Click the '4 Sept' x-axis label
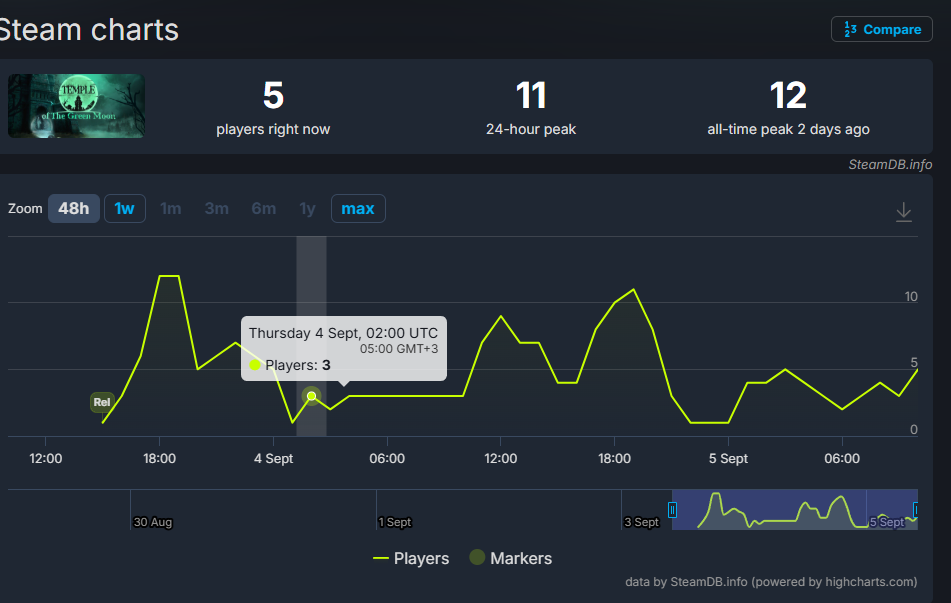The width and height of the screenshot is (951, 603). click(x=273, y=459)
